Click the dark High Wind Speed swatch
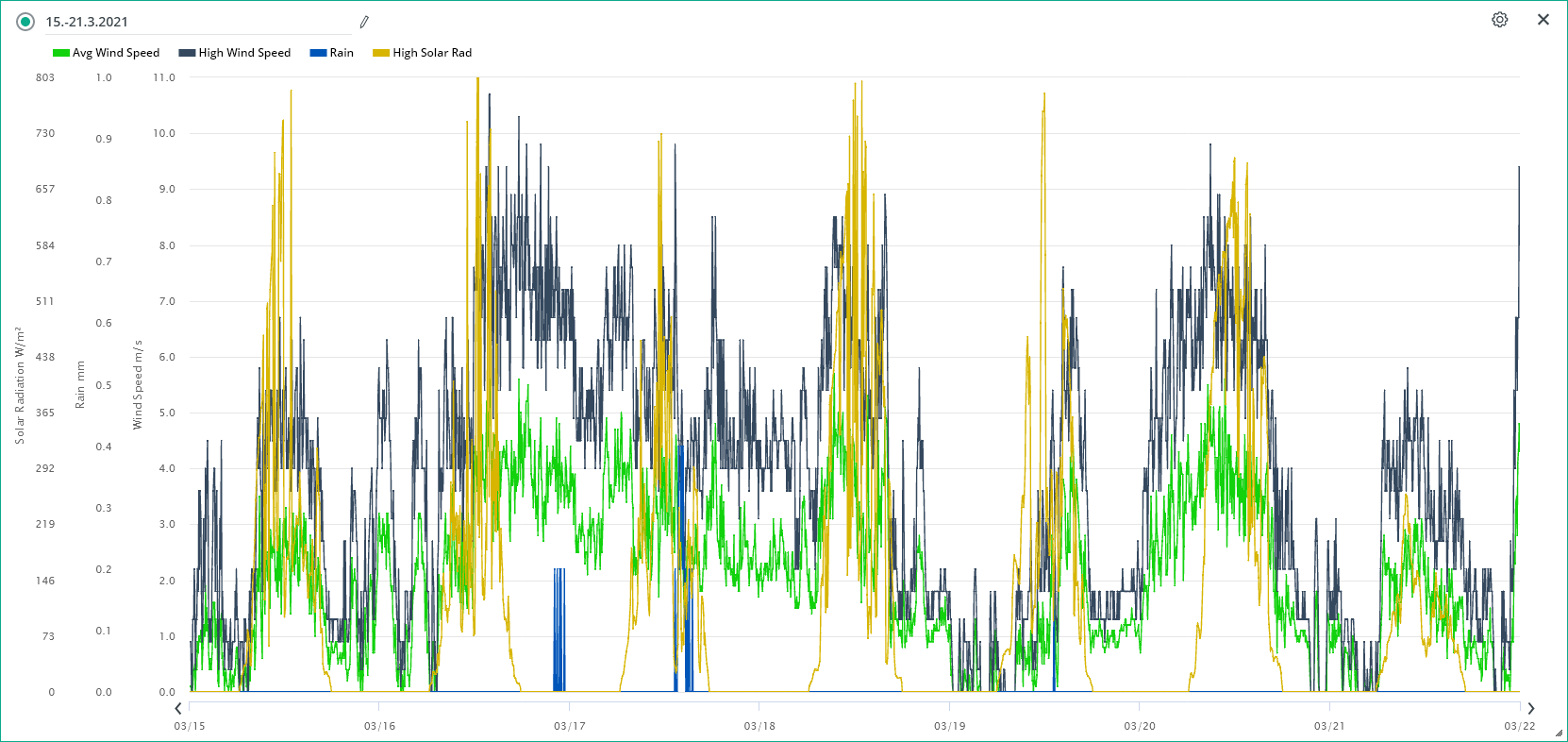This screenshot has height=742, width=1568. pyautogui.click(x=187, y=53)
